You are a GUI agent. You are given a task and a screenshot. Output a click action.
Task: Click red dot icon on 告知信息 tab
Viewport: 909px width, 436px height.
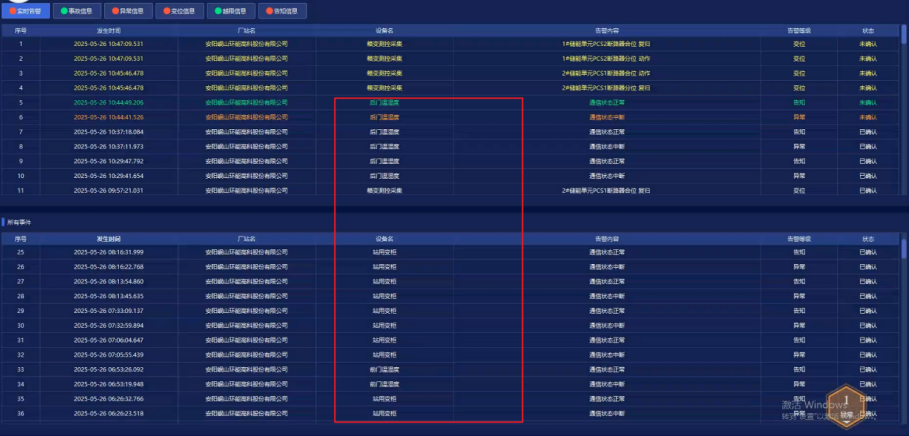(x=269, y=11)
